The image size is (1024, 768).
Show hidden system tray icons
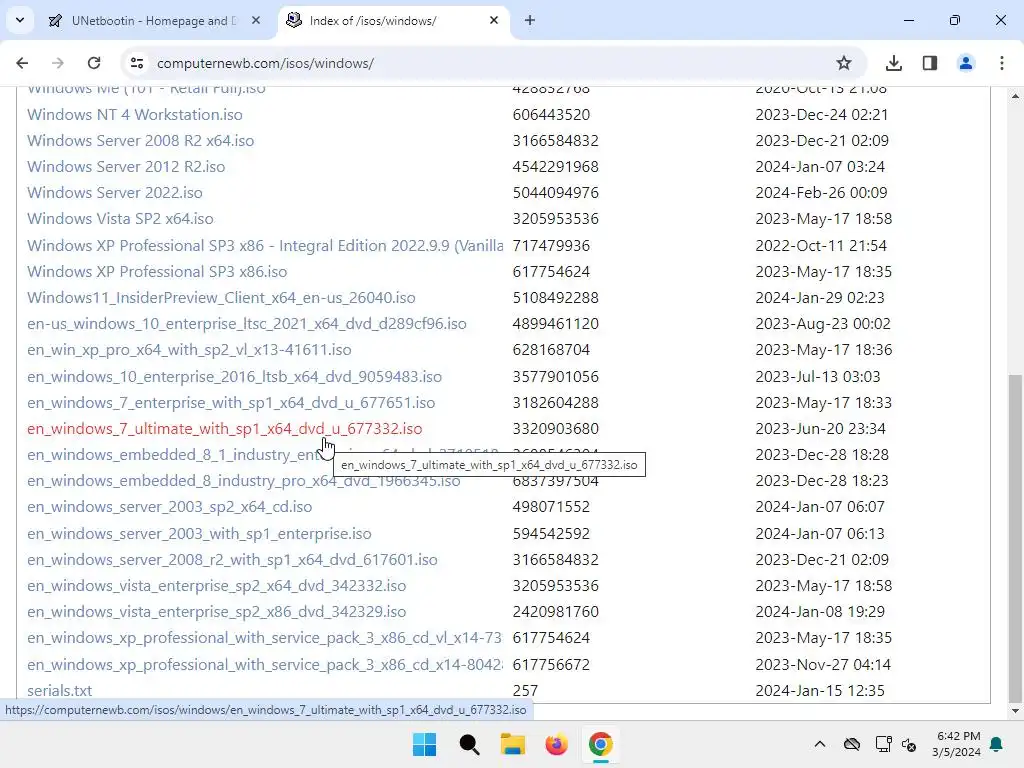(x=820, y=744)
